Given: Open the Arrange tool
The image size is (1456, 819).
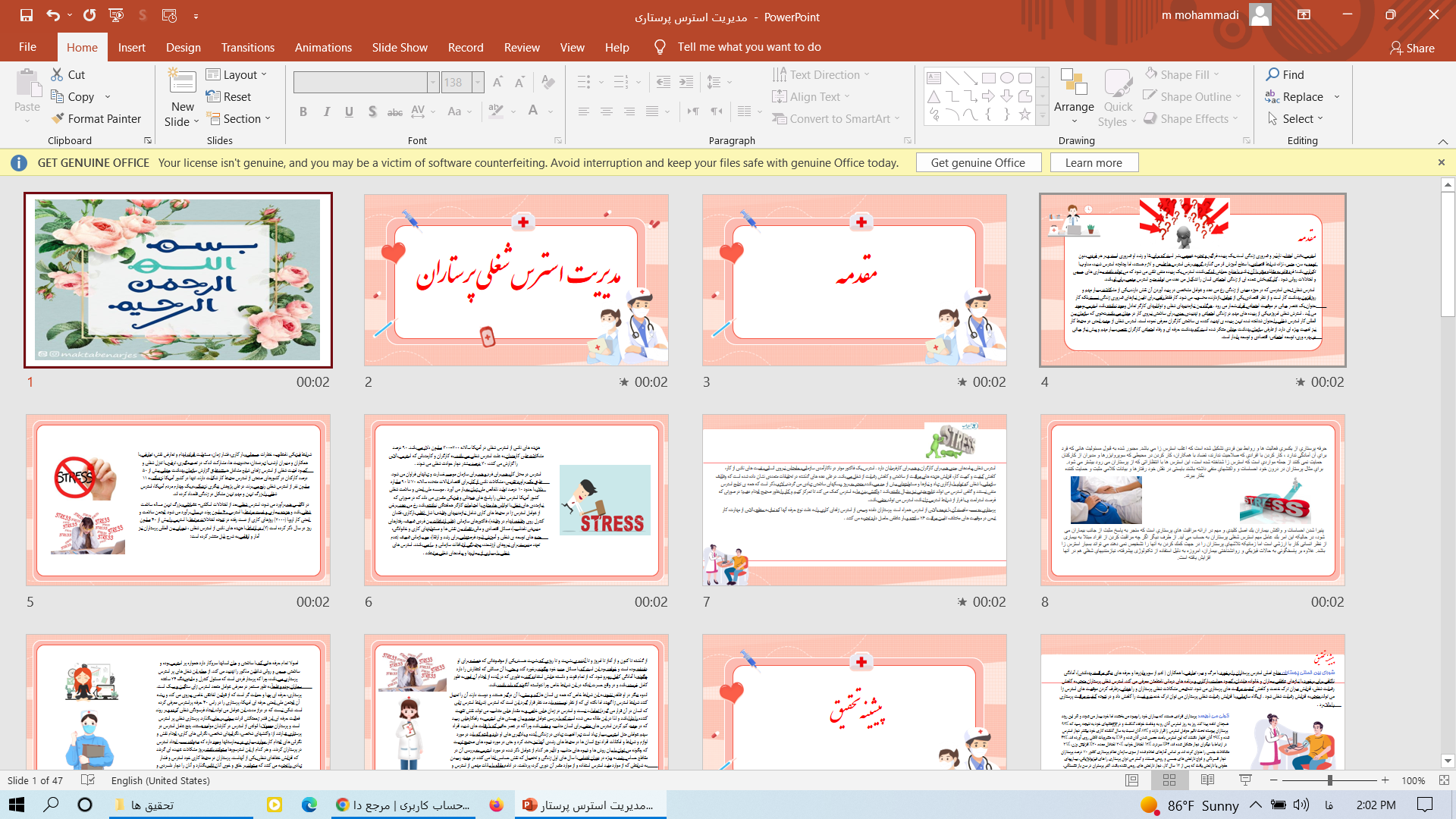Looking at the screenshot, I should pyautogui.click(x=1074, y=91).
